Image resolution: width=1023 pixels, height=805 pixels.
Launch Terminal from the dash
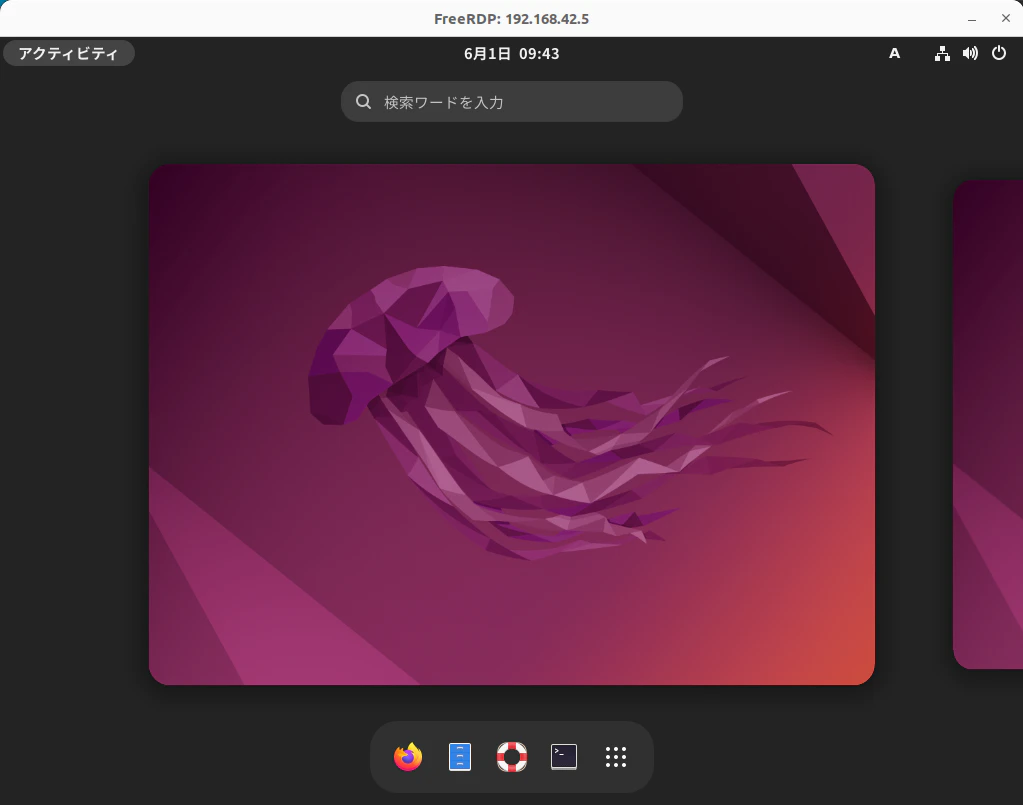coord(564,757)
